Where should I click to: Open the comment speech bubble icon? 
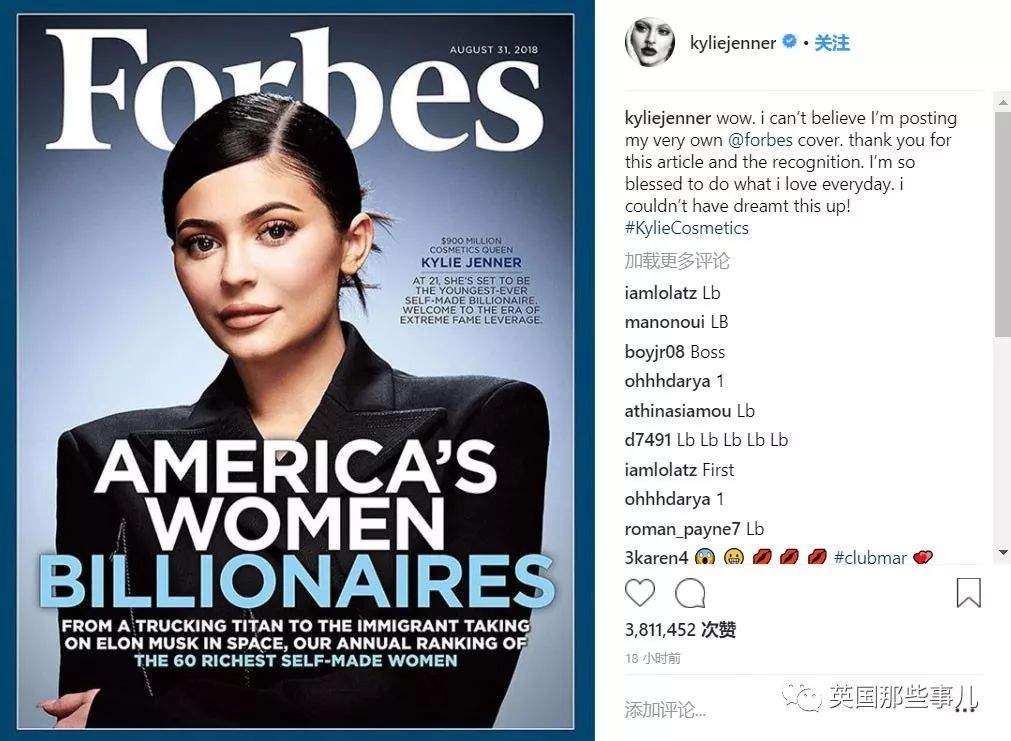click(690, 593)
